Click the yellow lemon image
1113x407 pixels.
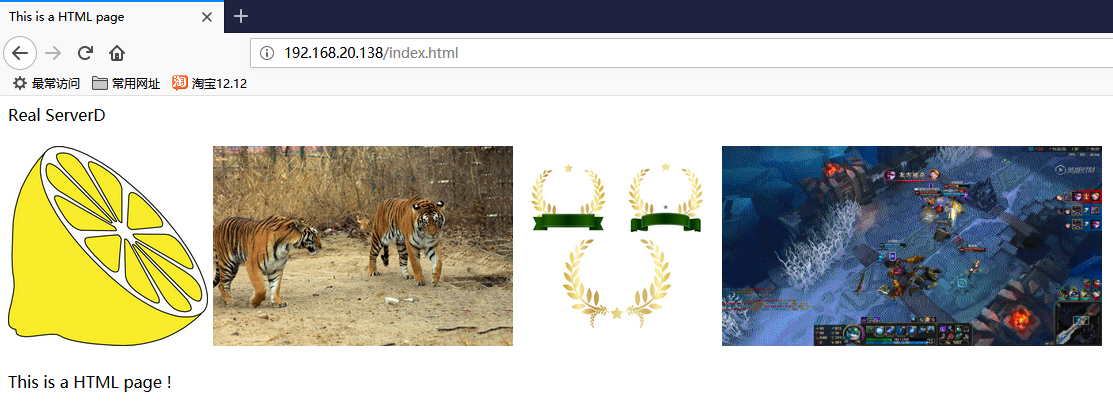pos(107,246)
